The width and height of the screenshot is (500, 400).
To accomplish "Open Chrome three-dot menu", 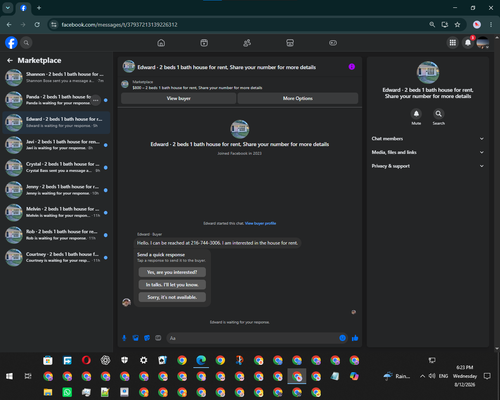I will click(x=491, y=25).
